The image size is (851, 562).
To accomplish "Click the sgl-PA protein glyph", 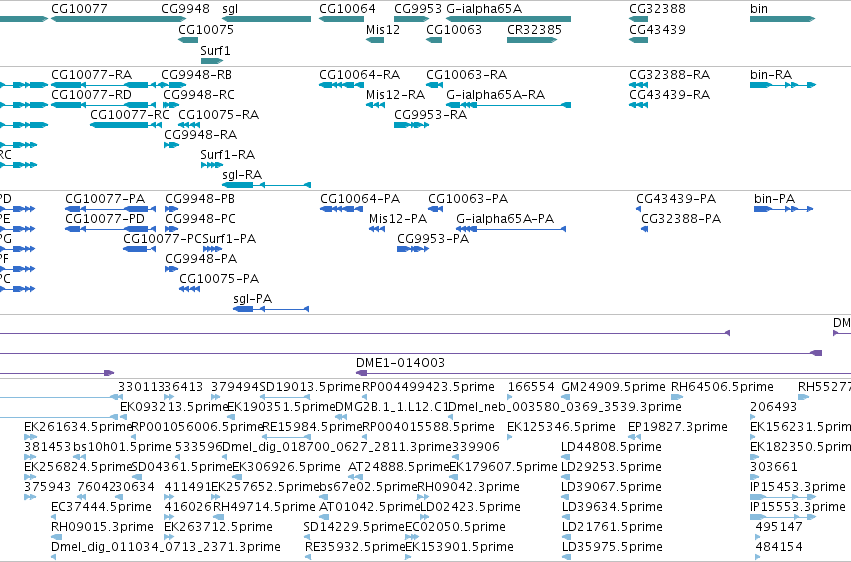I will pyautogui.click(x=271, y=309).
